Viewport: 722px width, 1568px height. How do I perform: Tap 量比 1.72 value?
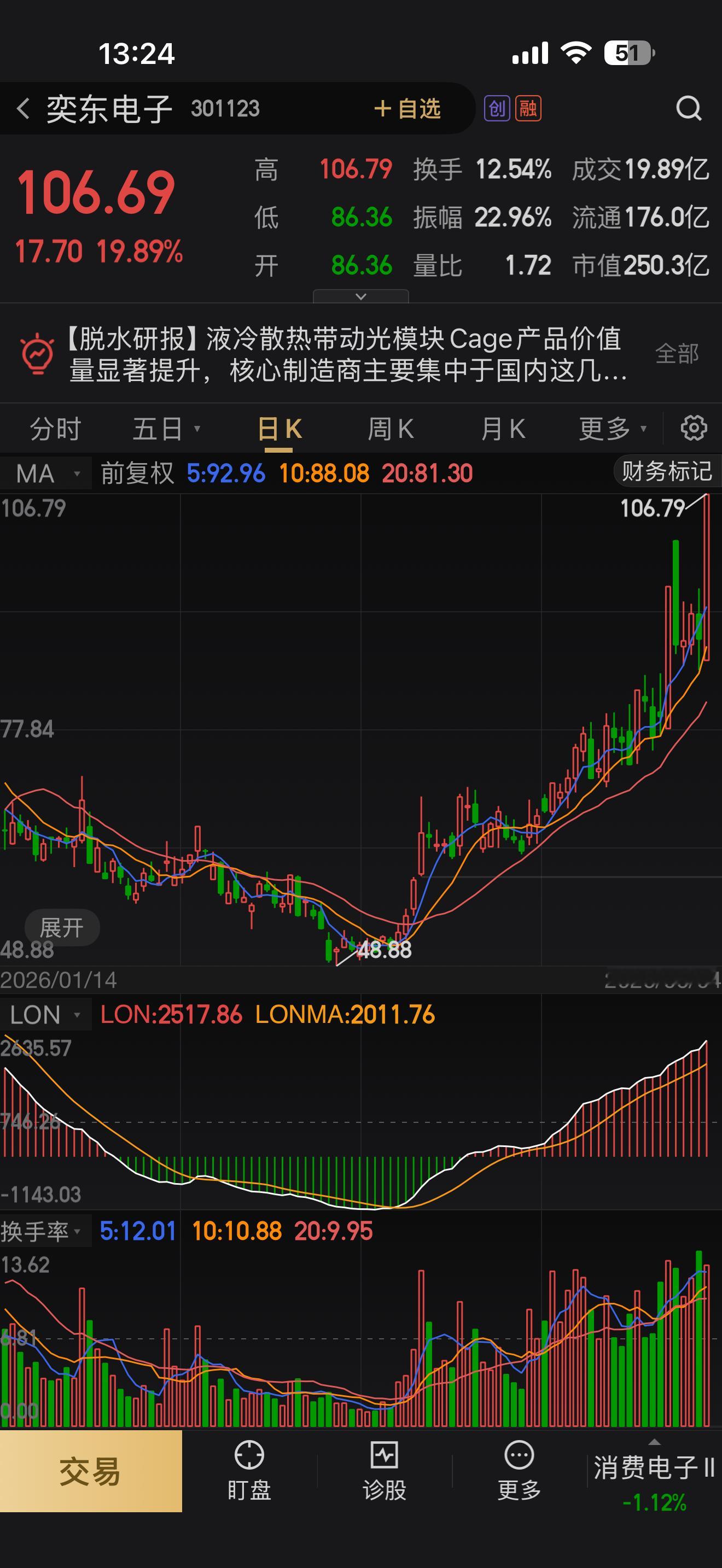[x=528, y=265]
